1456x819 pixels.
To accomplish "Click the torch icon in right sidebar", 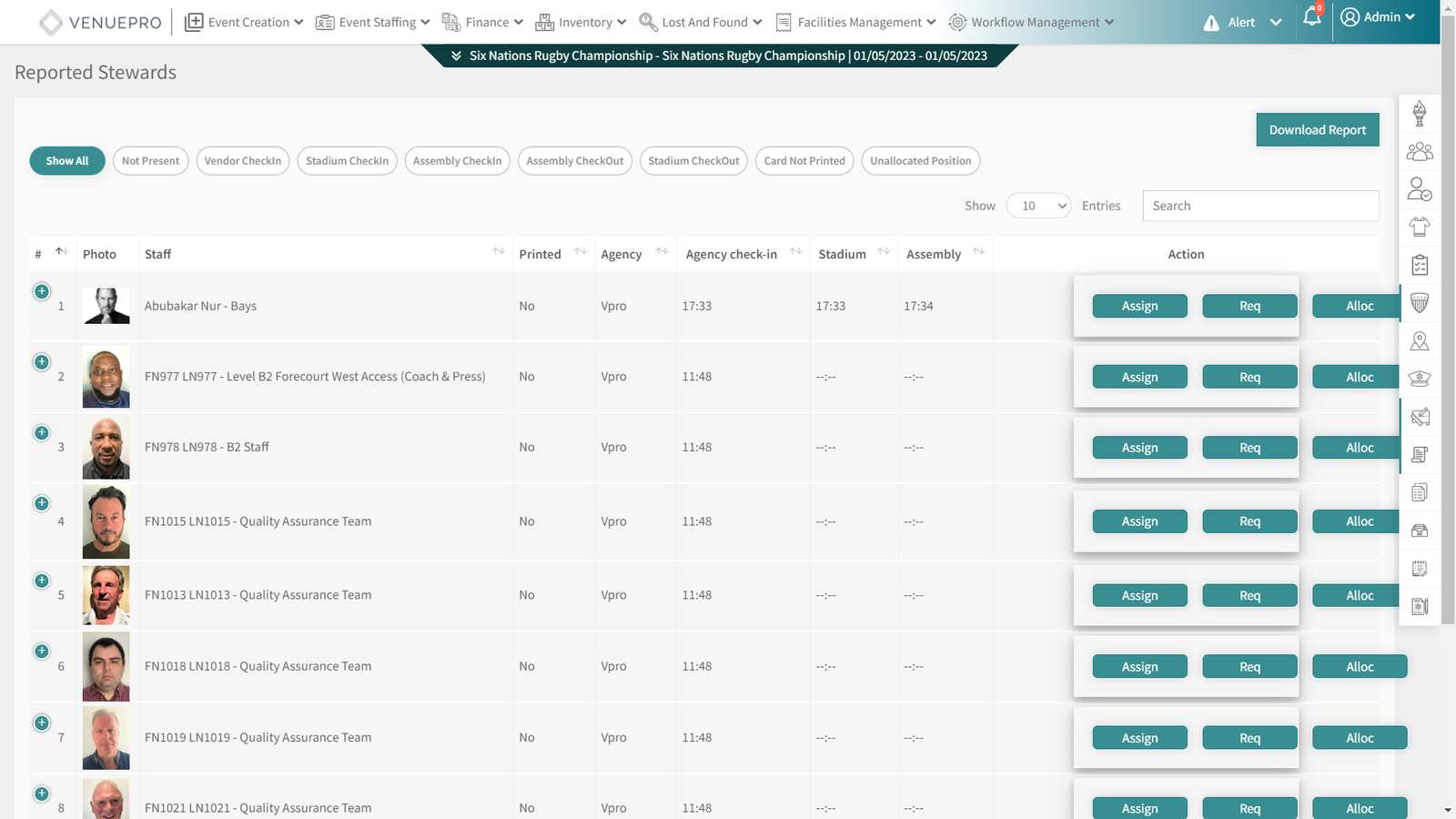I will (1419, 115).
